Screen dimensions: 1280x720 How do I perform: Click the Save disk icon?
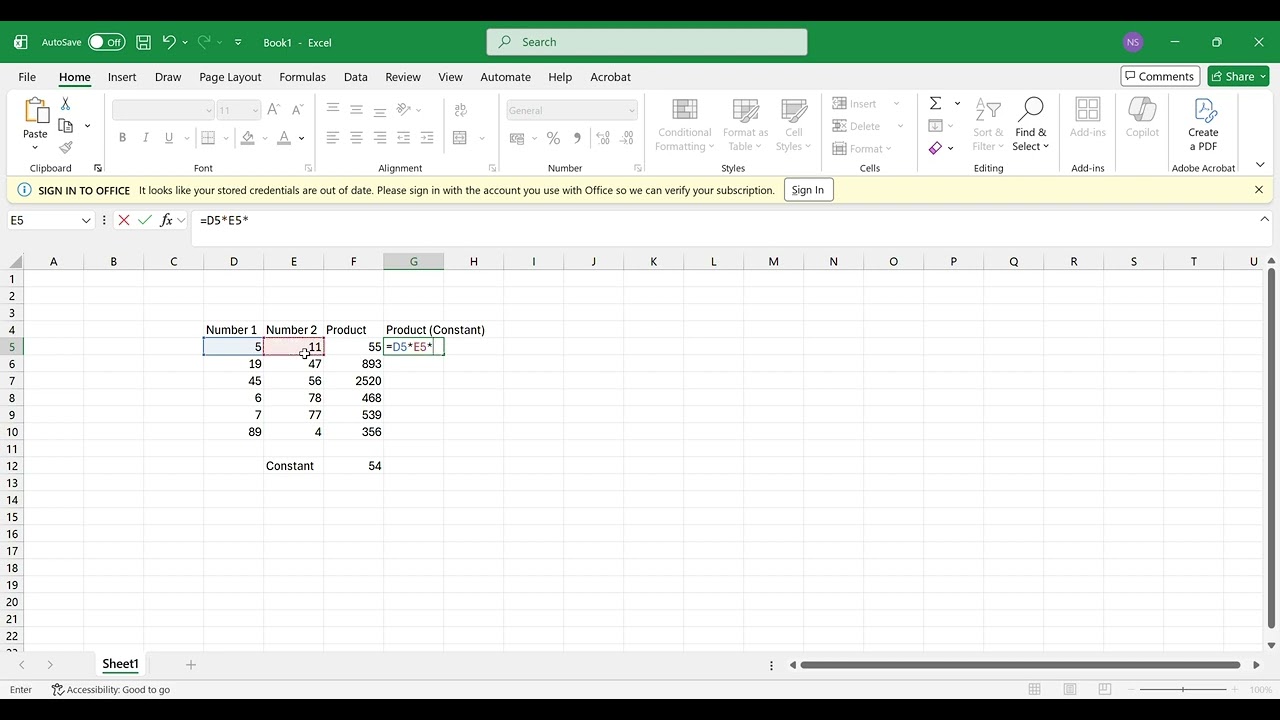point(143,42)
